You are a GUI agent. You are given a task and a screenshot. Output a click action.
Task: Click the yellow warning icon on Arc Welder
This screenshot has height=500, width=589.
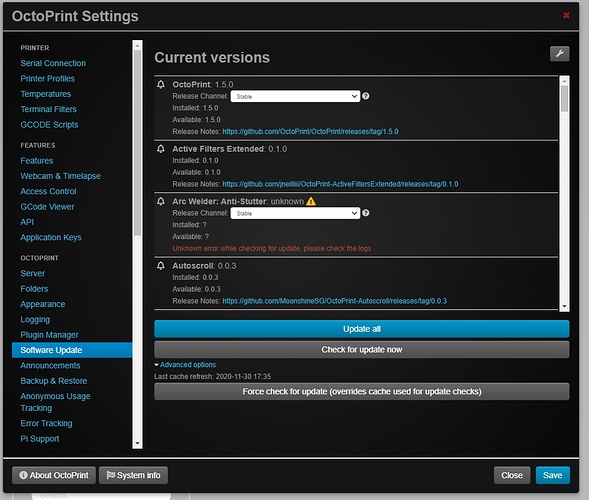(x=311, y=201)
